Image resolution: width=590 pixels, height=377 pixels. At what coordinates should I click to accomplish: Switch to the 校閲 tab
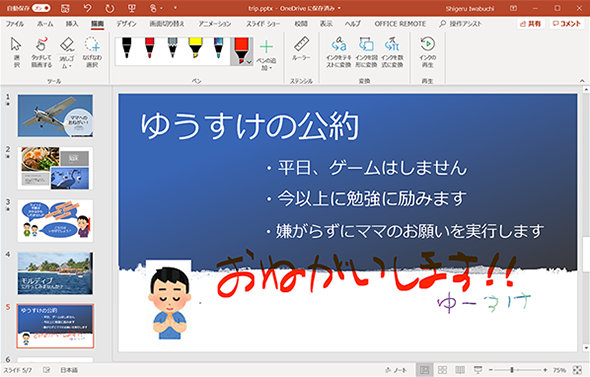(x=301, y=24)
